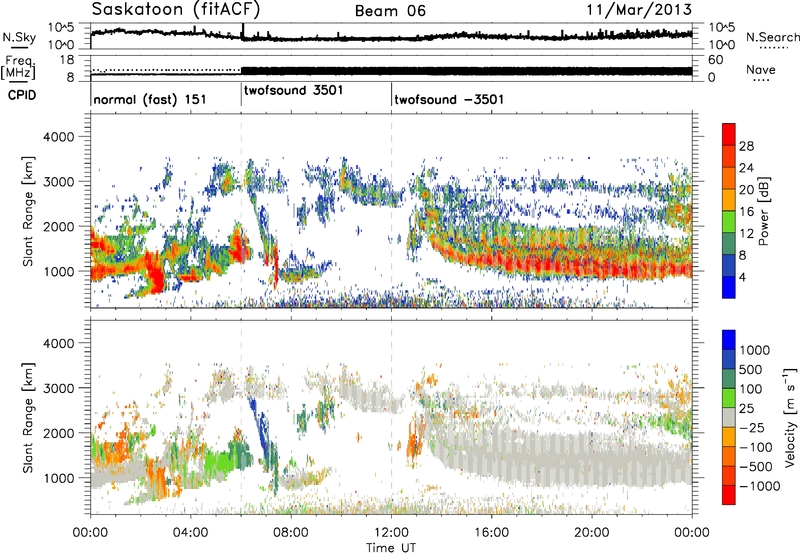
Task: Click the Slant Range axis title of velocity panel
Action: point(28,418)
